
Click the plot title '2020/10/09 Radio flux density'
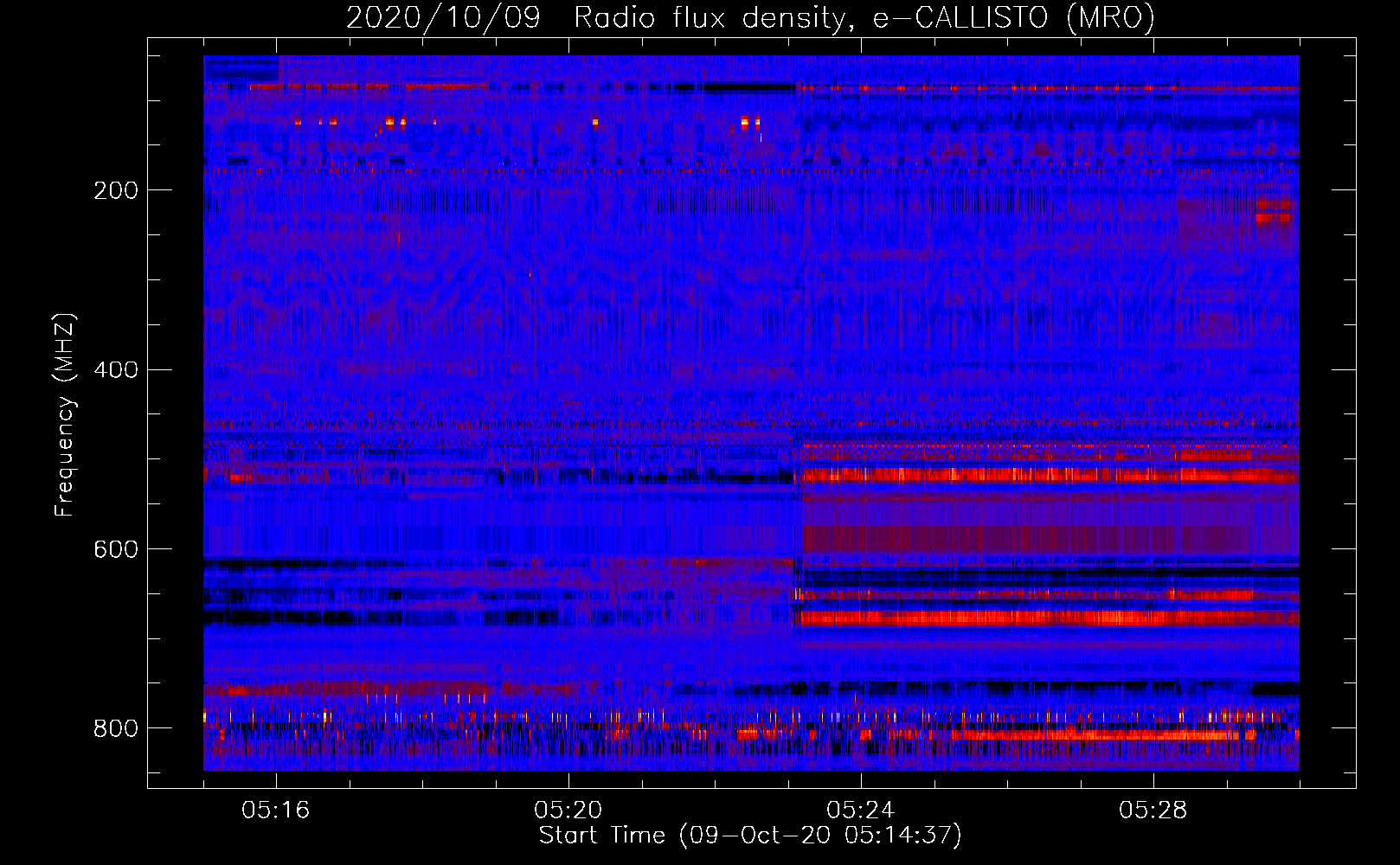point(750,17)
